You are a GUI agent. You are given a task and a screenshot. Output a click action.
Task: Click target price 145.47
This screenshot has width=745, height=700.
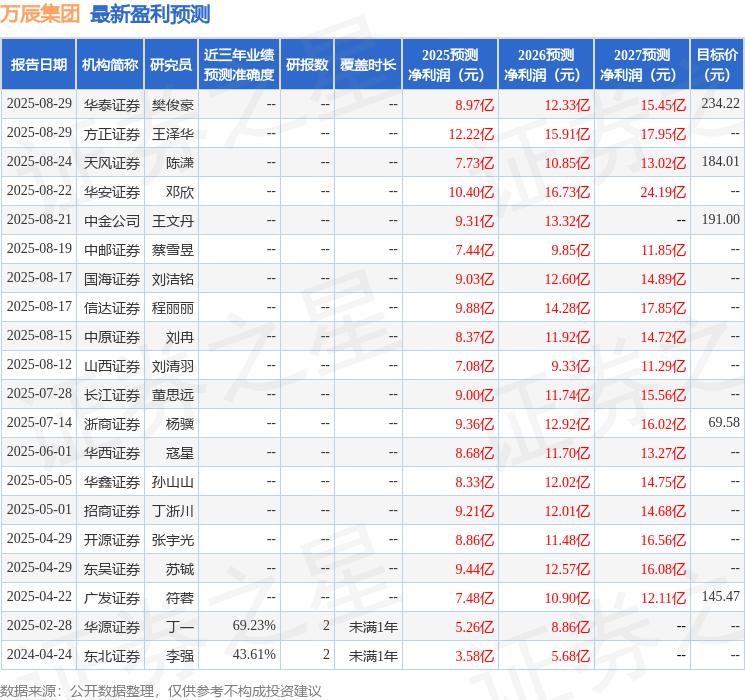720,596
